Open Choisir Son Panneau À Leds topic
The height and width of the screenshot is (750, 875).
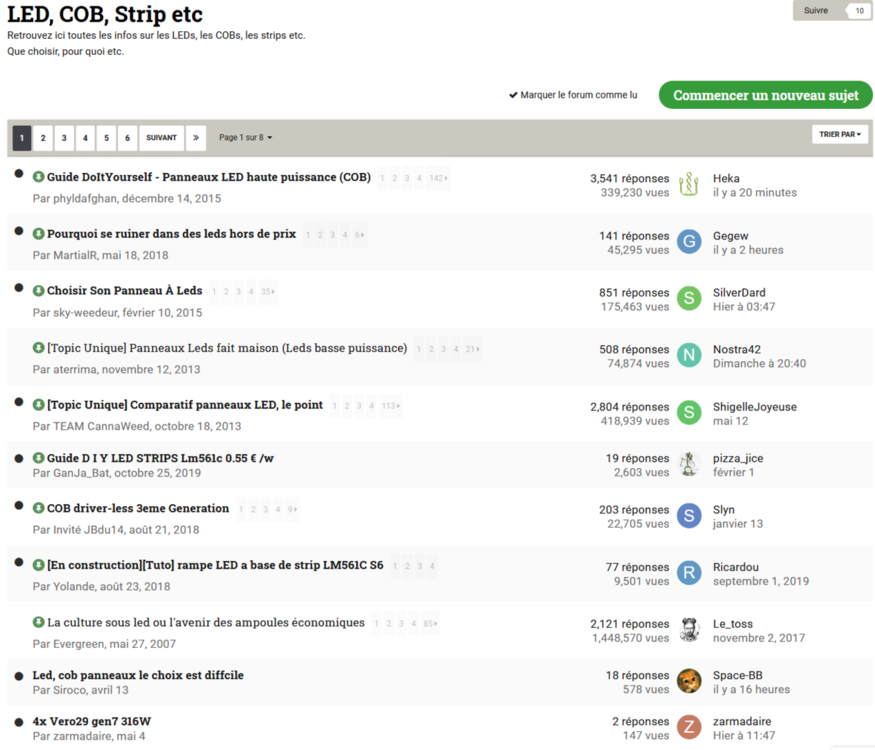(124, 291)
